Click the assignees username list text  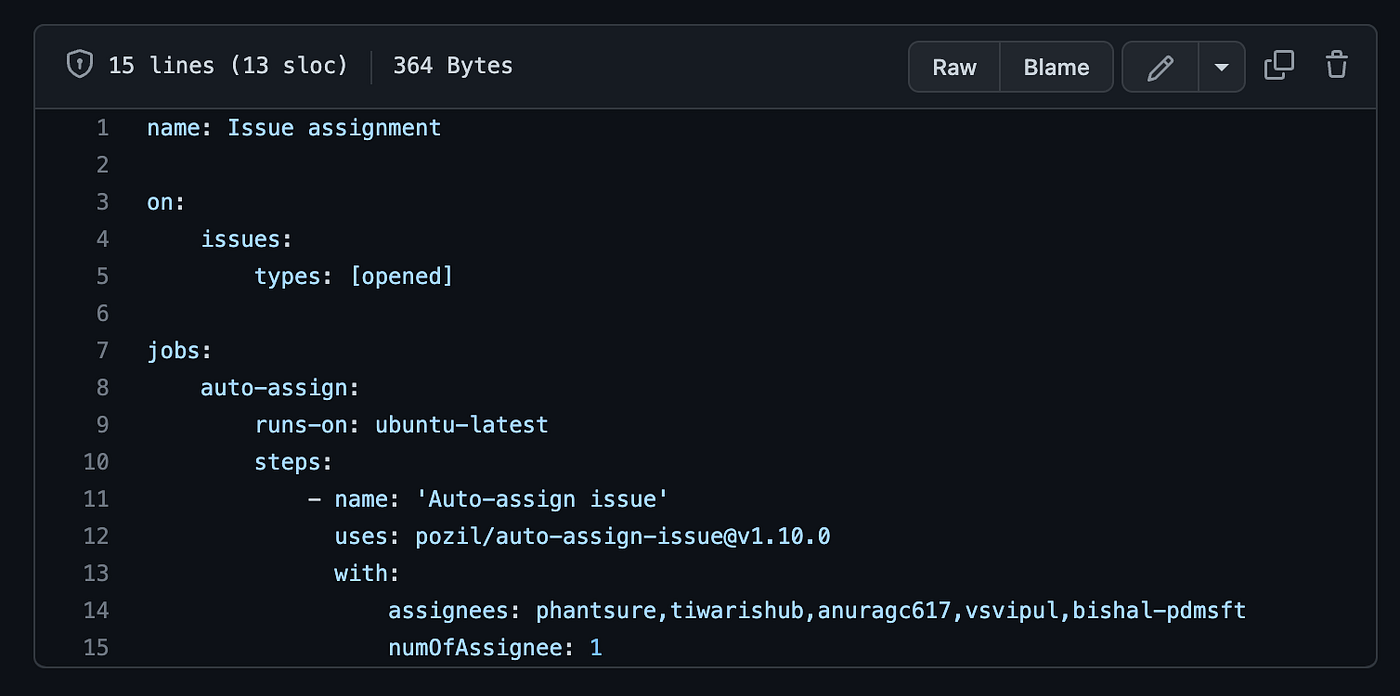[x=890, y=610]
